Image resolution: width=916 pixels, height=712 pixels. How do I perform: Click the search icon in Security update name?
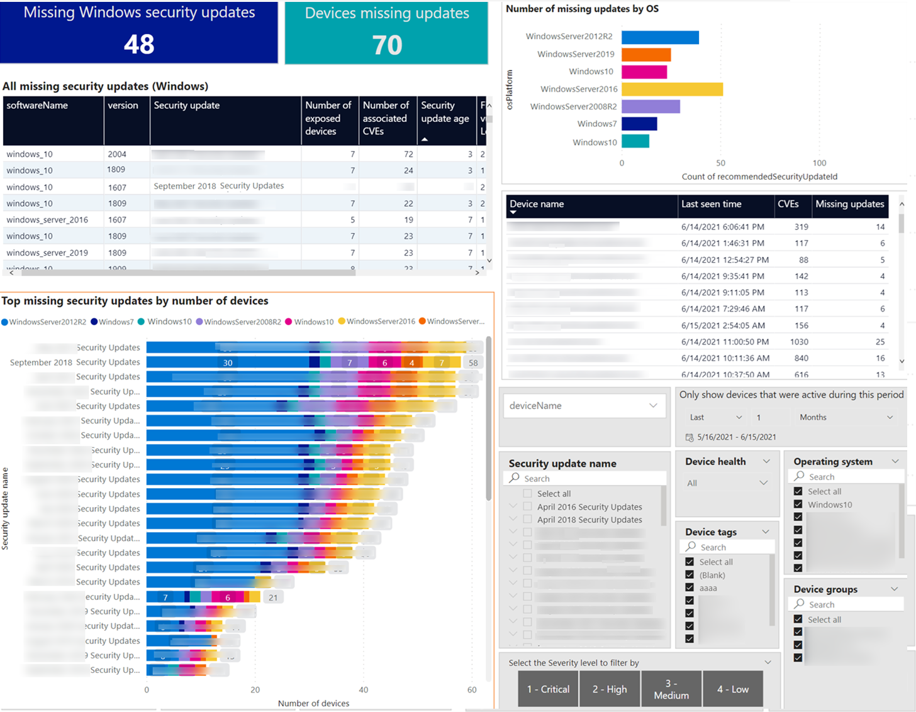[x=514, y=478]
